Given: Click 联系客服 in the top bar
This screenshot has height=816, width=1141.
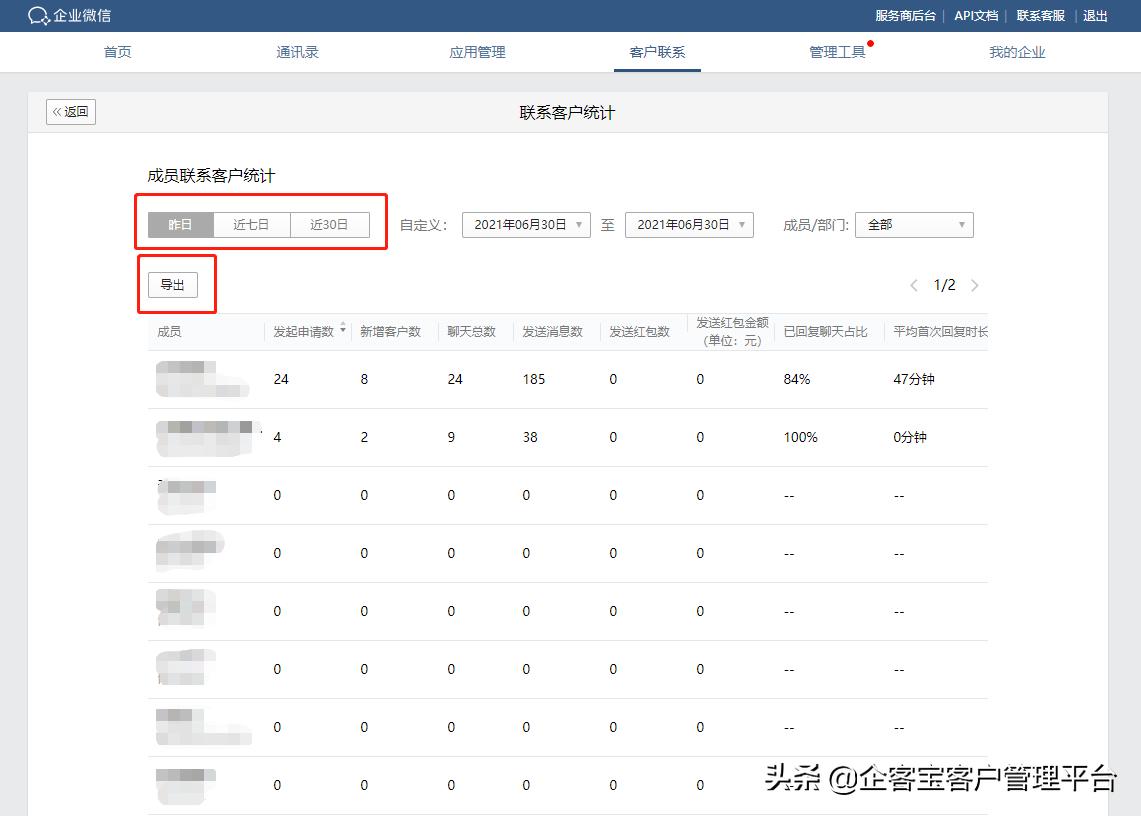Looking at the screenshot, I should [x=1040, y=16].
